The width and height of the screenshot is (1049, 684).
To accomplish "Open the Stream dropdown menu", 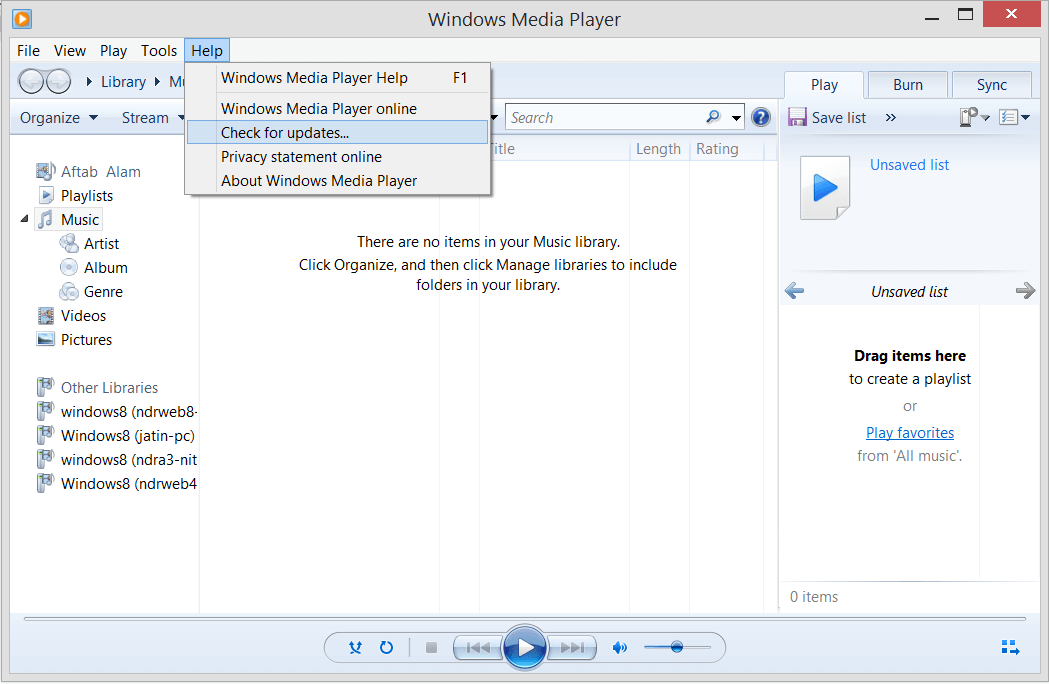I will pos(153,118).
